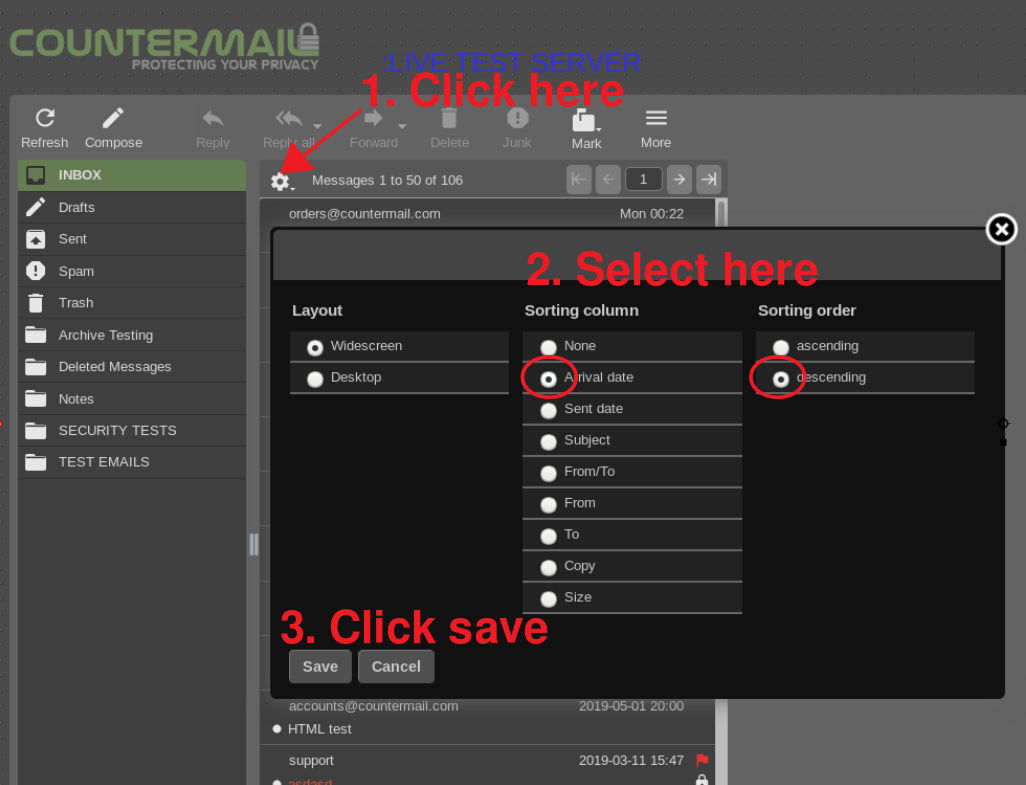Click the Cancel button
Viewport: 1026px width, 785px height.
click(x=396, y=666)
